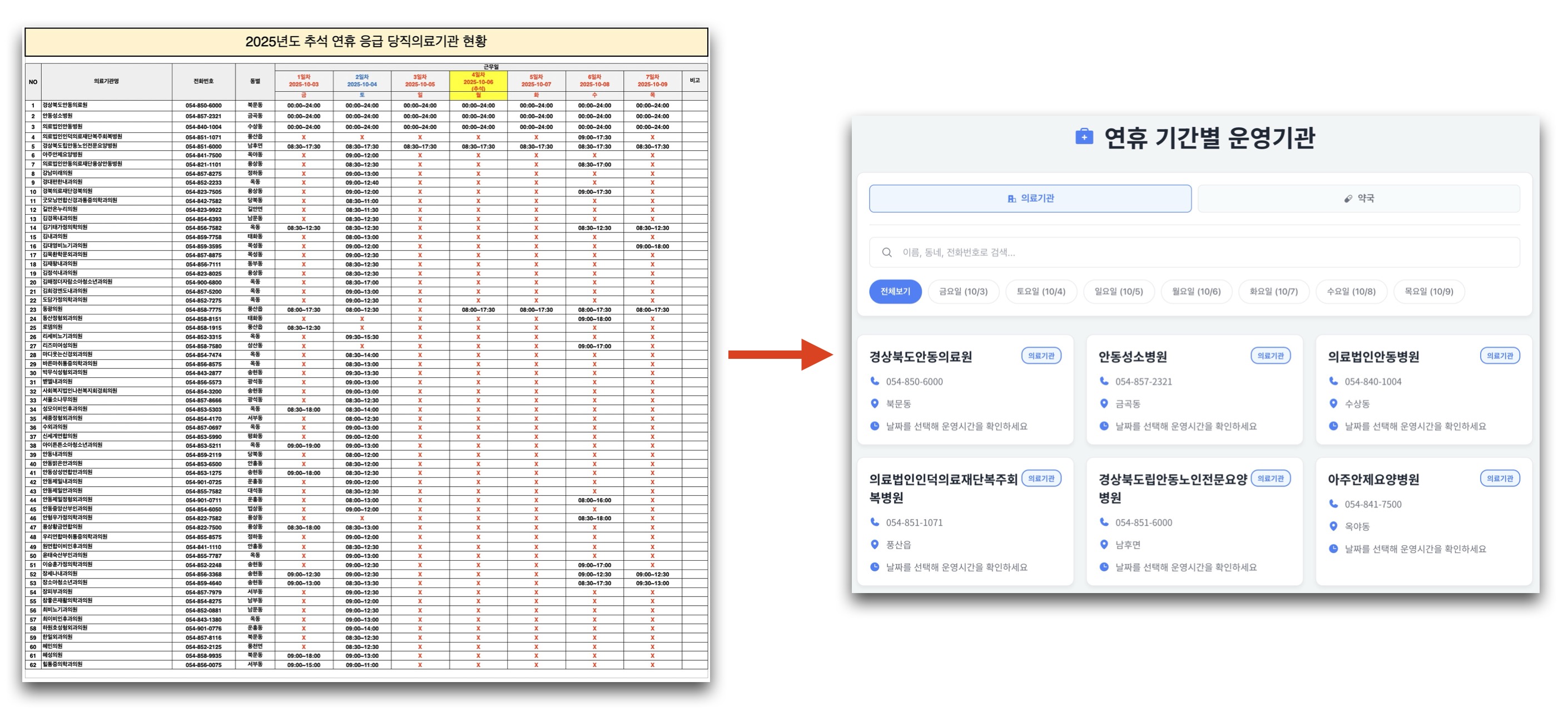Click phone number 054-850-6000
This screenshot has height=711, width=1568.
tap(914, 382)
